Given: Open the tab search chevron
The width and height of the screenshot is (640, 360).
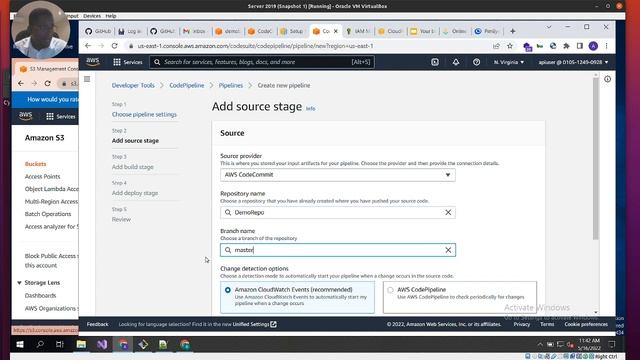Looking at the screenshot, I should pos(549,27).
